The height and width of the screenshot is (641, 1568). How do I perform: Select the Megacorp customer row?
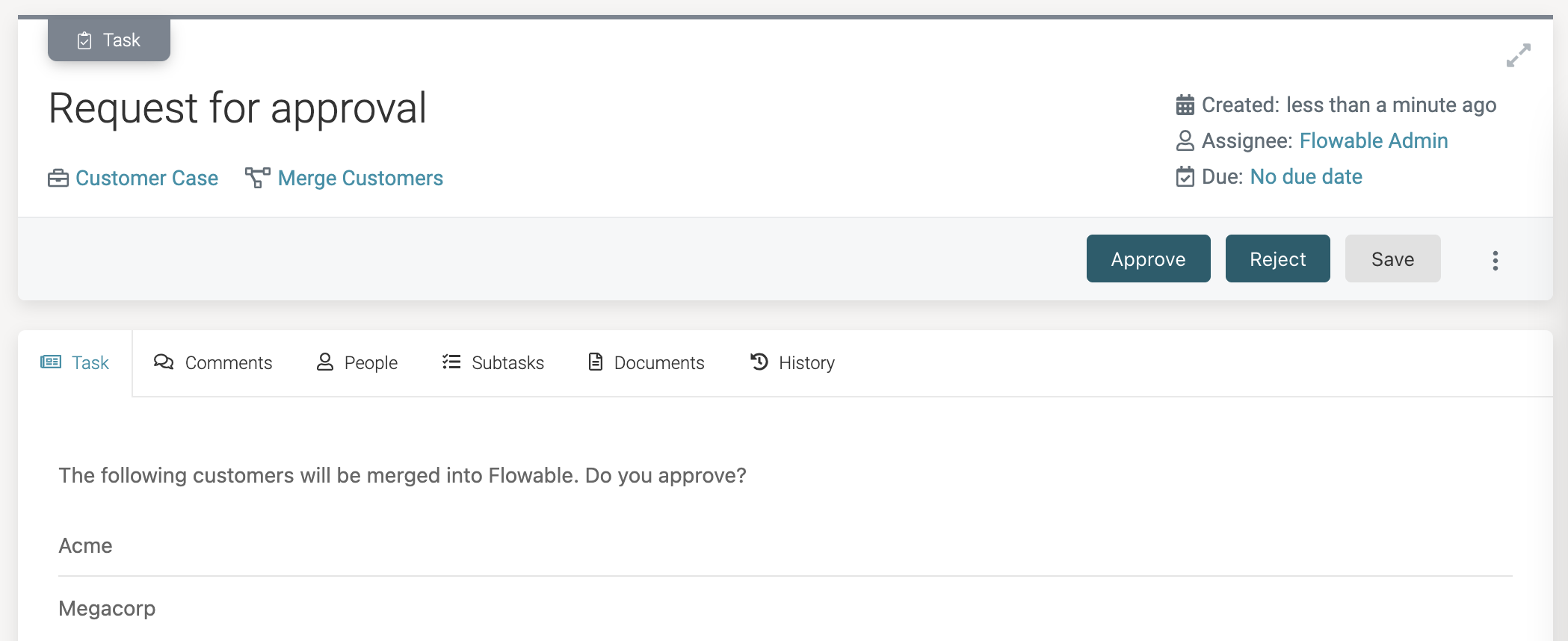[x=107, y=608]
